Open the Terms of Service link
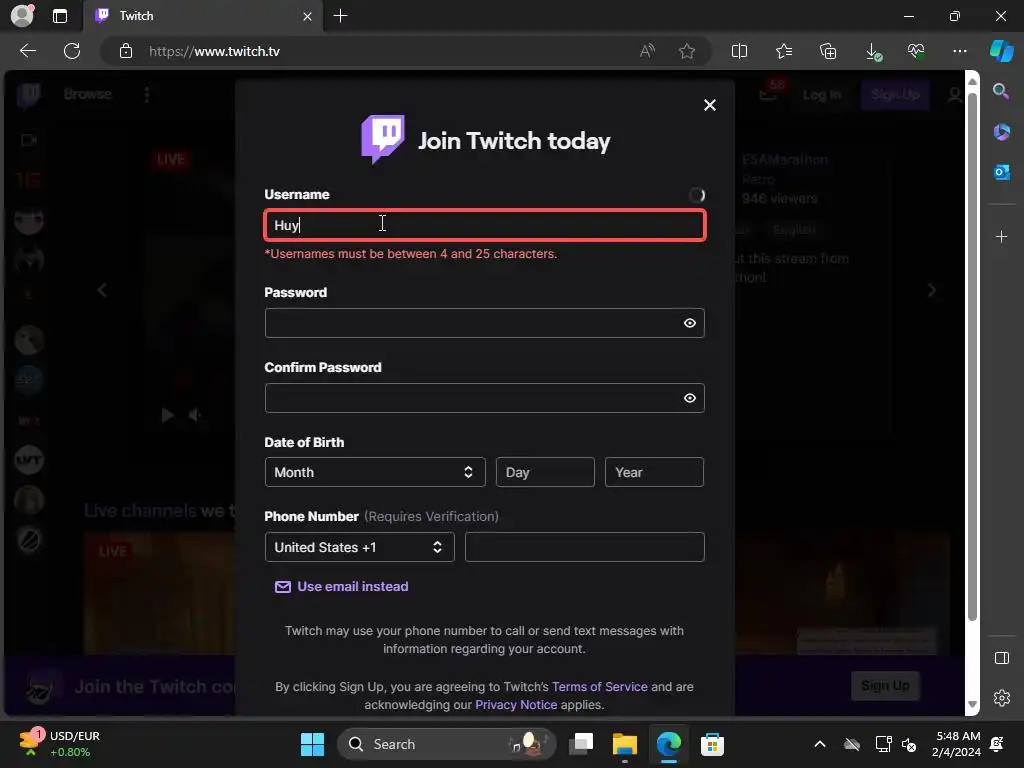Screen dimensions: 1024x768 pos(600,686)
